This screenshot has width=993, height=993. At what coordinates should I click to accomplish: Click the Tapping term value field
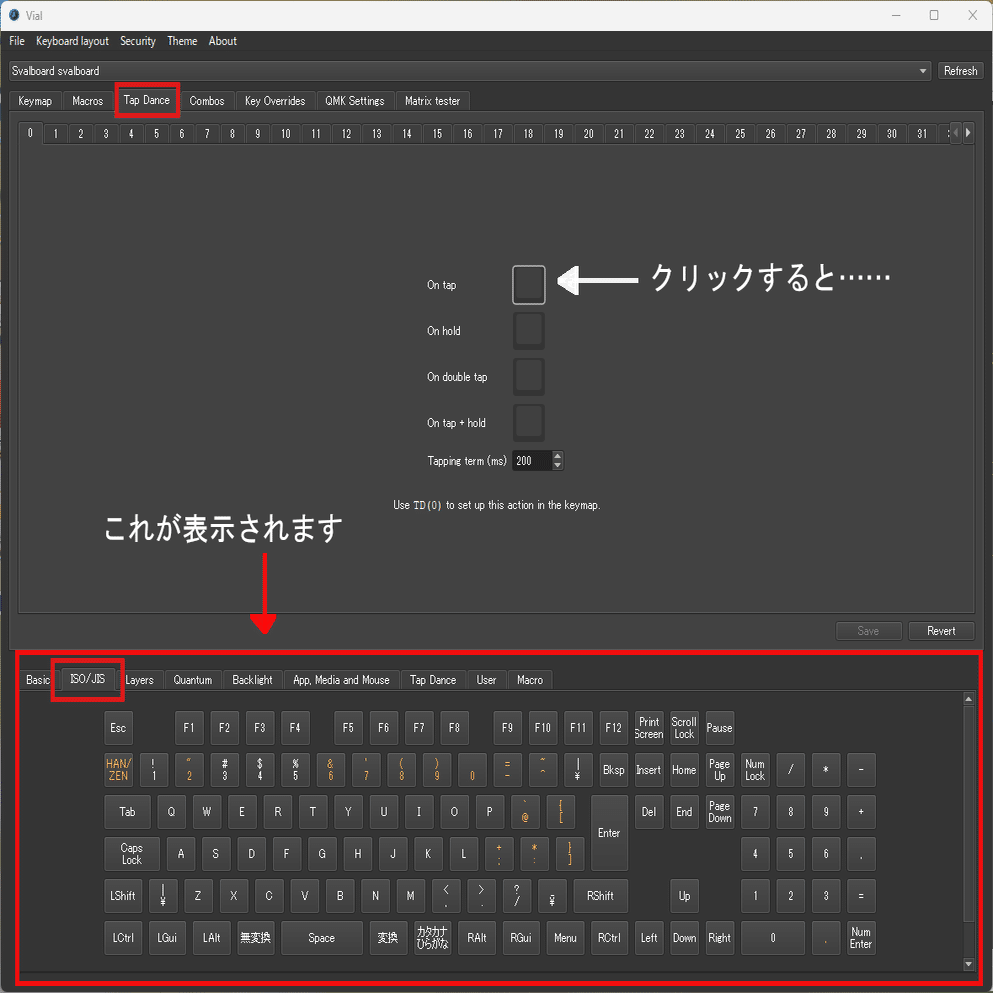[533, 461]
